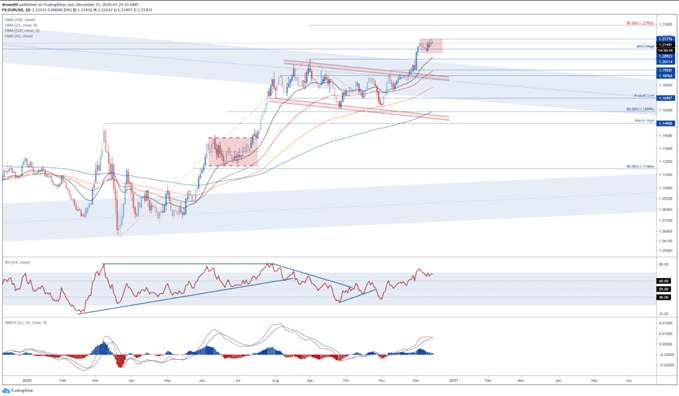Click the bar countdown timer label
The width and height of the screenshot is (679, 396).
click(x=666, y=50)
